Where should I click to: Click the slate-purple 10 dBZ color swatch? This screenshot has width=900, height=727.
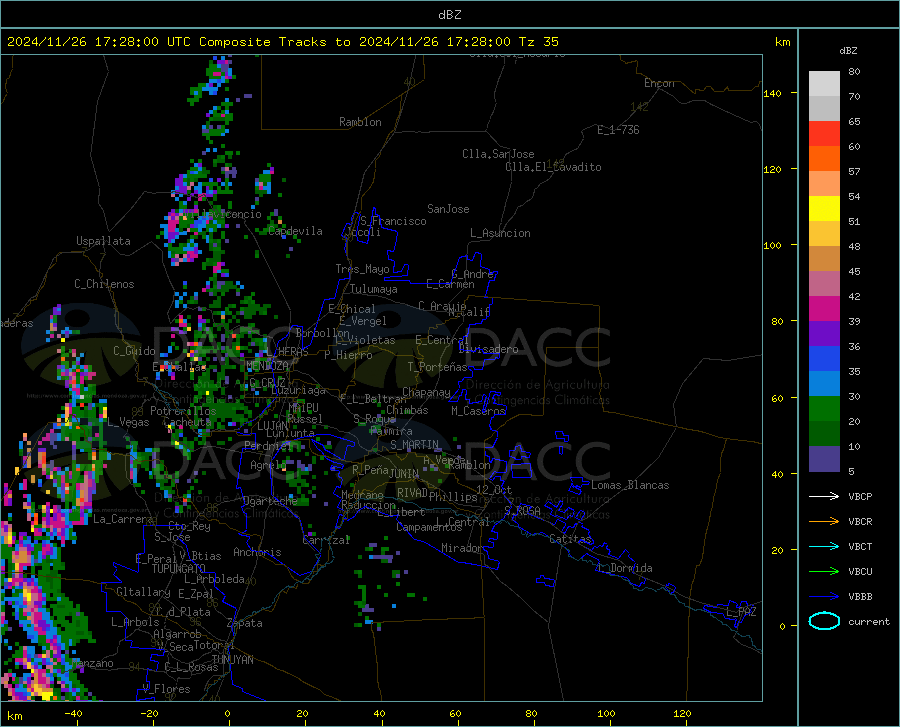tap(824, 459)
